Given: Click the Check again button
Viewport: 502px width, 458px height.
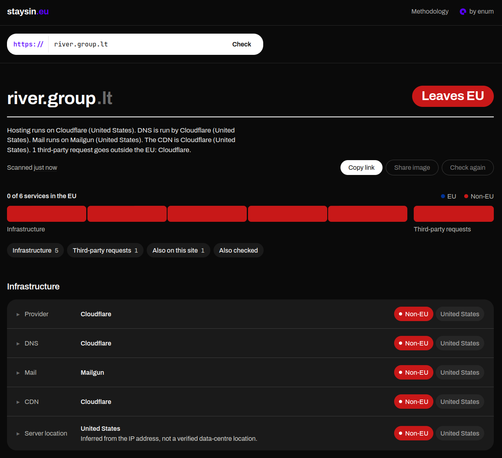Looking at the screenshot, I should pyautogui.click(x=467, y=167).
